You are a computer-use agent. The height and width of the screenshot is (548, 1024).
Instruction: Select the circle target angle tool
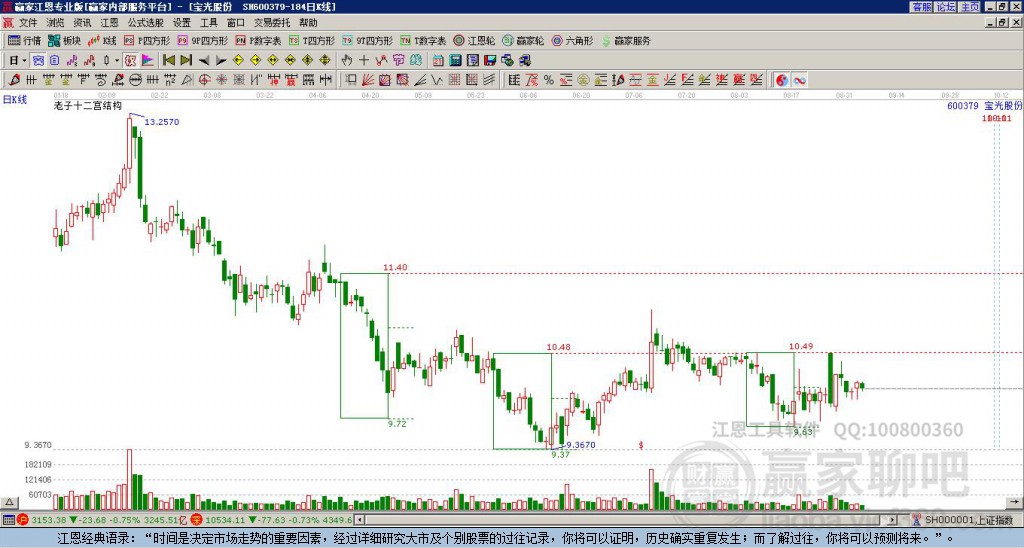point(204,80)
